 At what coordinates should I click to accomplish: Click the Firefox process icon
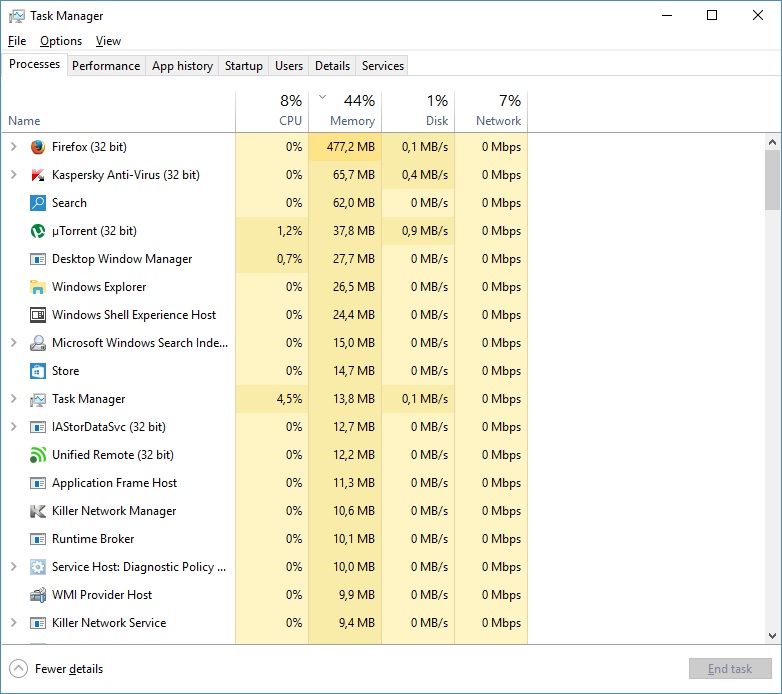point(38,147)
